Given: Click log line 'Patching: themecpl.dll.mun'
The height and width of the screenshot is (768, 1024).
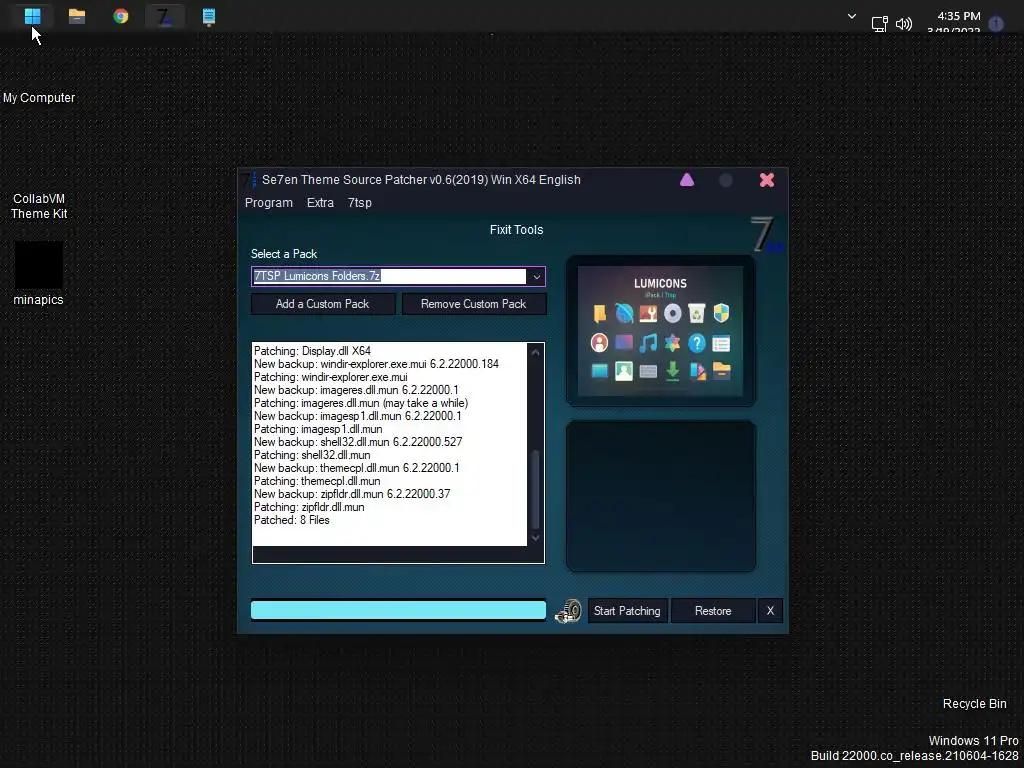Looking at the screenshot, I should click(x=317, y=481).
